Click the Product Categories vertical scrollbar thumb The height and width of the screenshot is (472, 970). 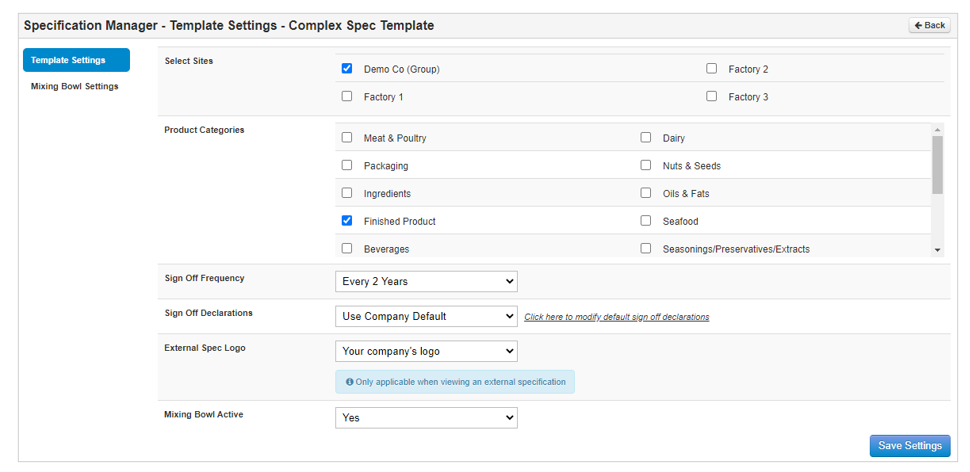937,165
